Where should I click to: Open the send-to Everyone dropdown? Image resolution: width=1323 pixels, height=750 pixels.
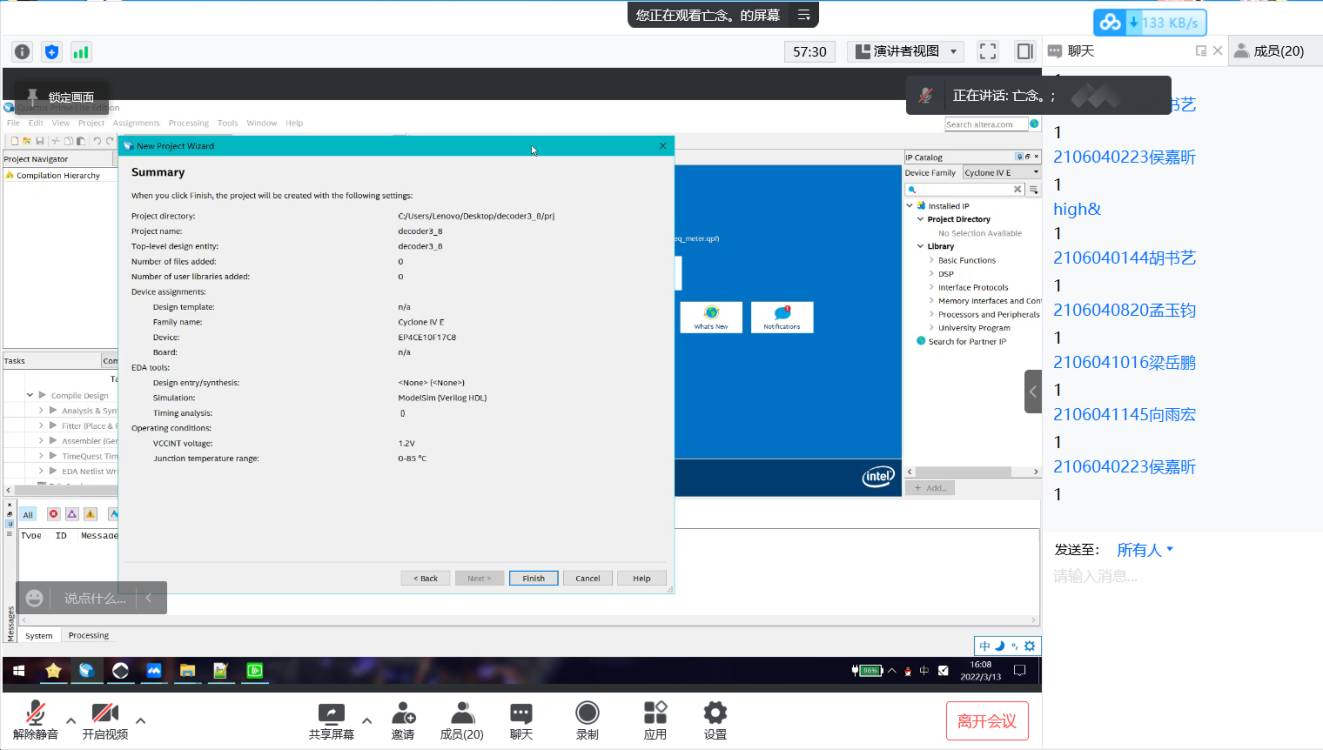coord(1145,549)
